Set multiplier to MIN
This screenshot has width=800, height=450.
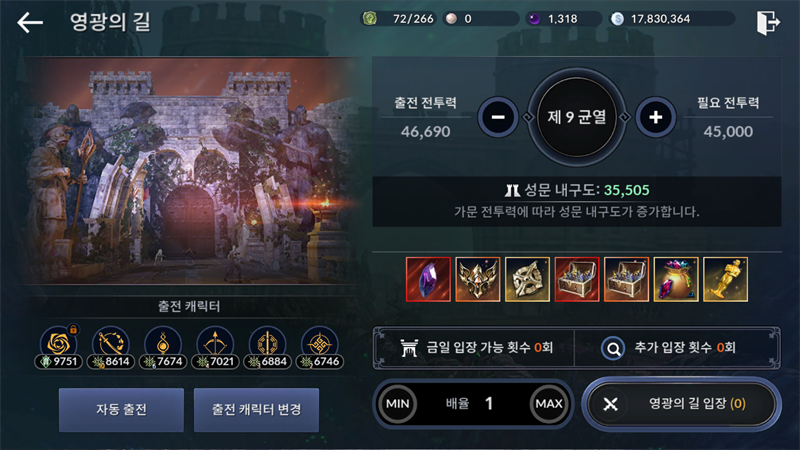pyautogui.click(x=397, y=404)
